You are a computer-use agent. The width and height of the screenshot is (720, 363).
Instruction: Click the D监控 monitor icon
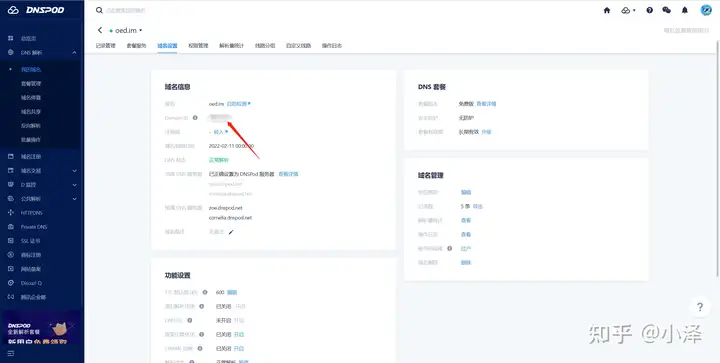11,184
